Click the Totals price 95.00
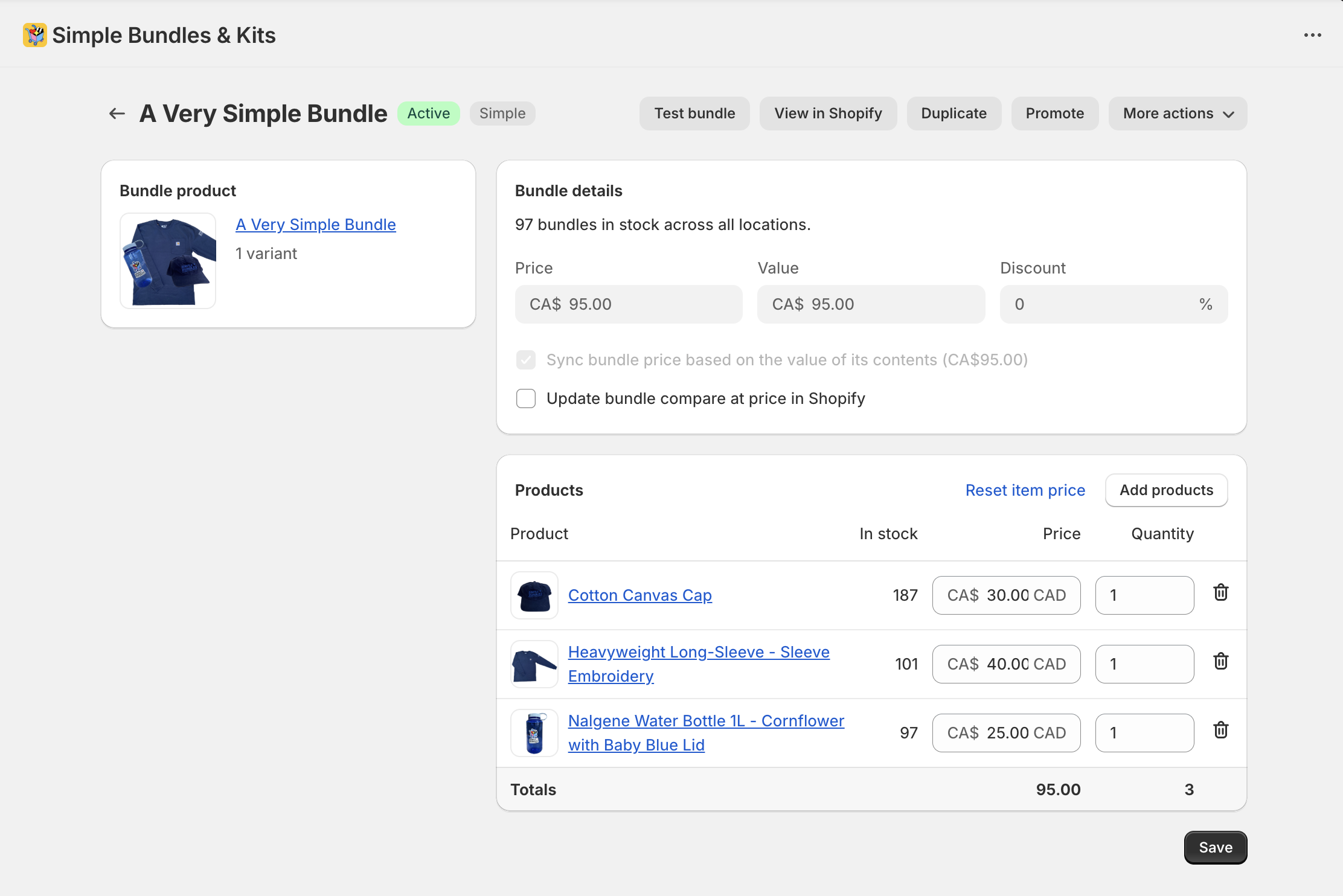This screenshot has width=1343, height=896. [x=1058, y=790]
